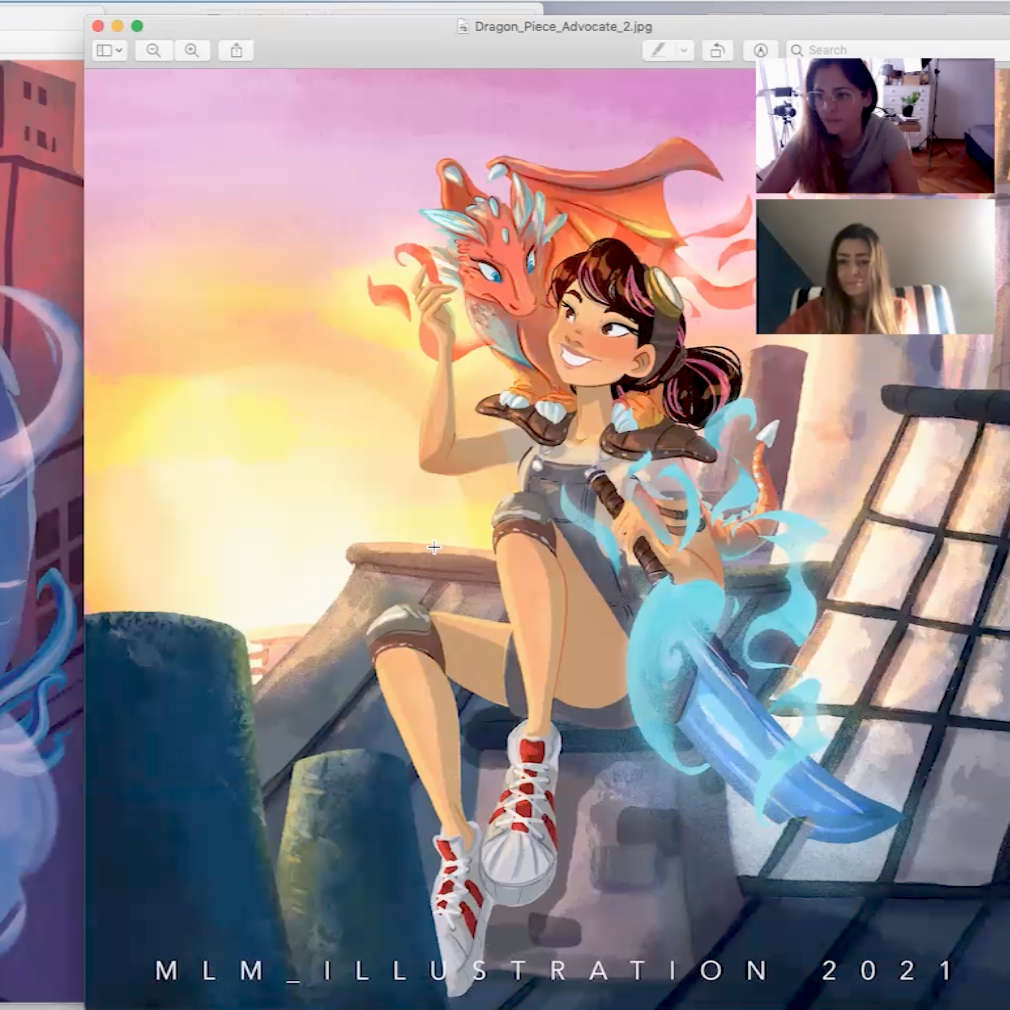
Task: Click the JPG file proxy icon in title bar
Action: pyautogui.click(x=462, y=26)
